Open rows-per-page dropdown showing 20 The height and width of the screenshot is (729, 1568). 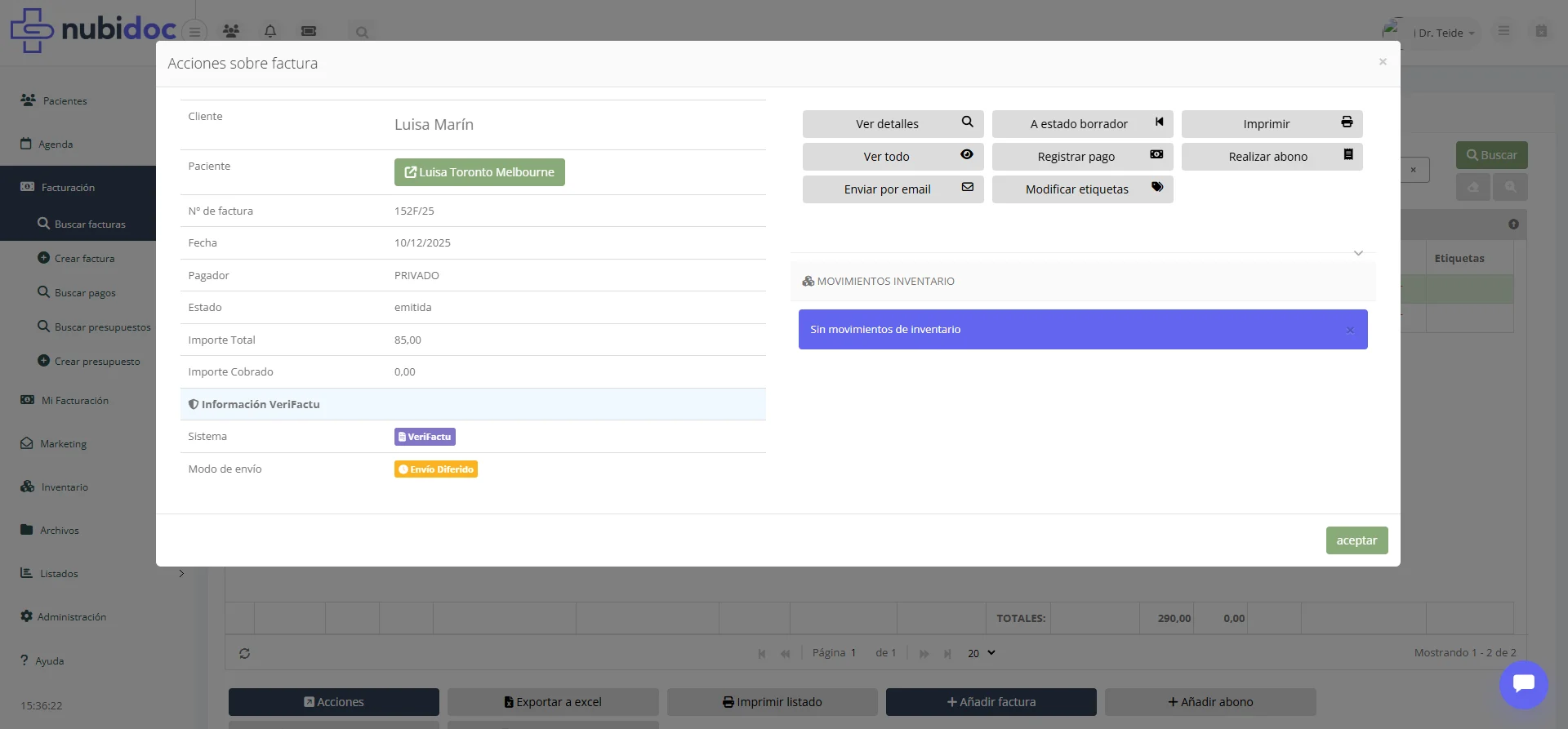[x=982, y=653]
